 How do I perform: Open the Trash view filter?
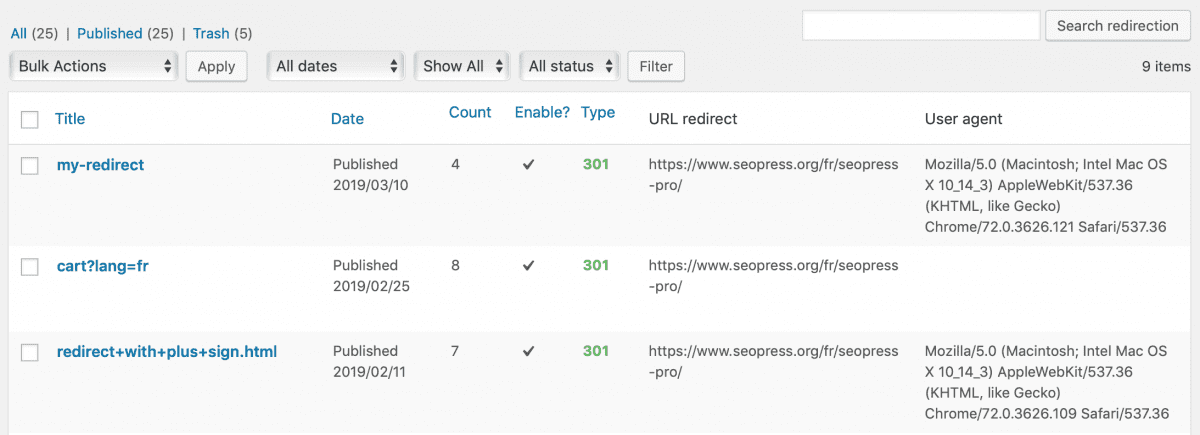pos(211,33)
